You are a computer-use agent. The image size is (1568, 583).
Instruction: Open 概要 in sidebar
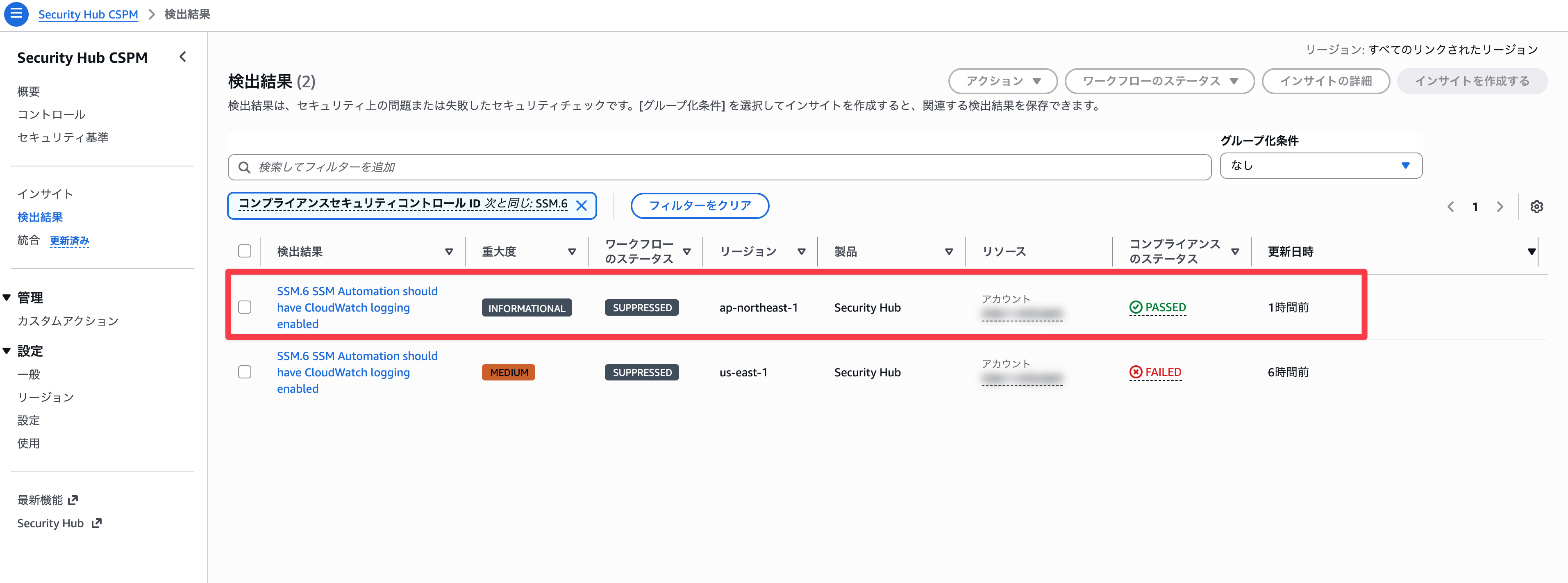coord(29,91)
